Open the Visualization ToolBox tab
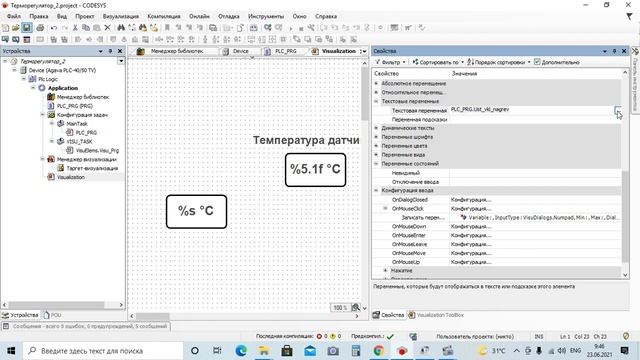The height and width of the screenshot is (360, 640). tap(436, 315)
